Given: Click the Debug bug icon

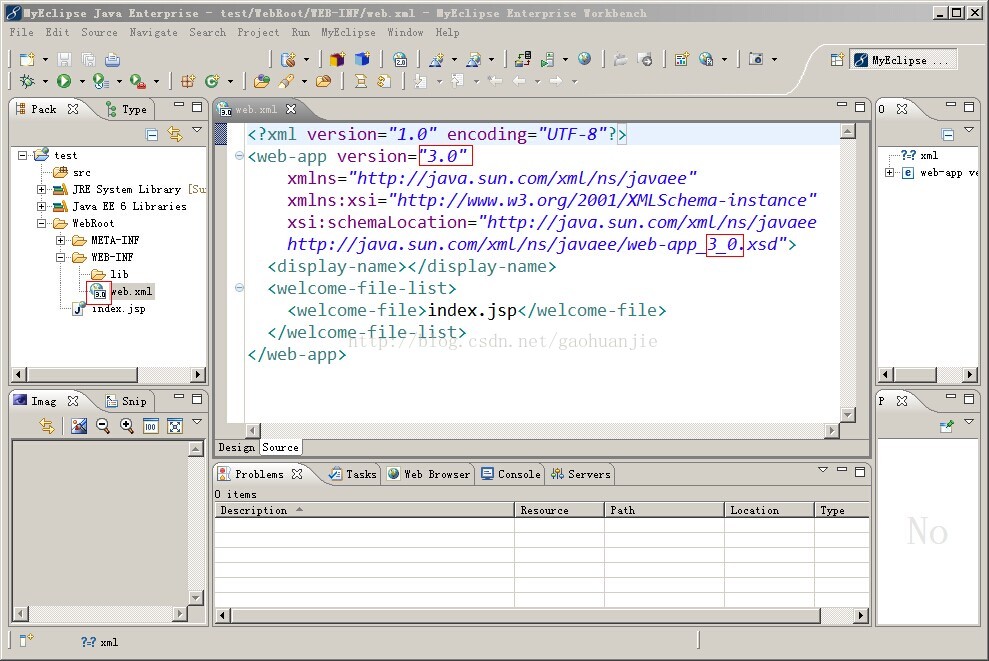Looking at the screenshot, I should pyautogui.click(x=27, y=81).
